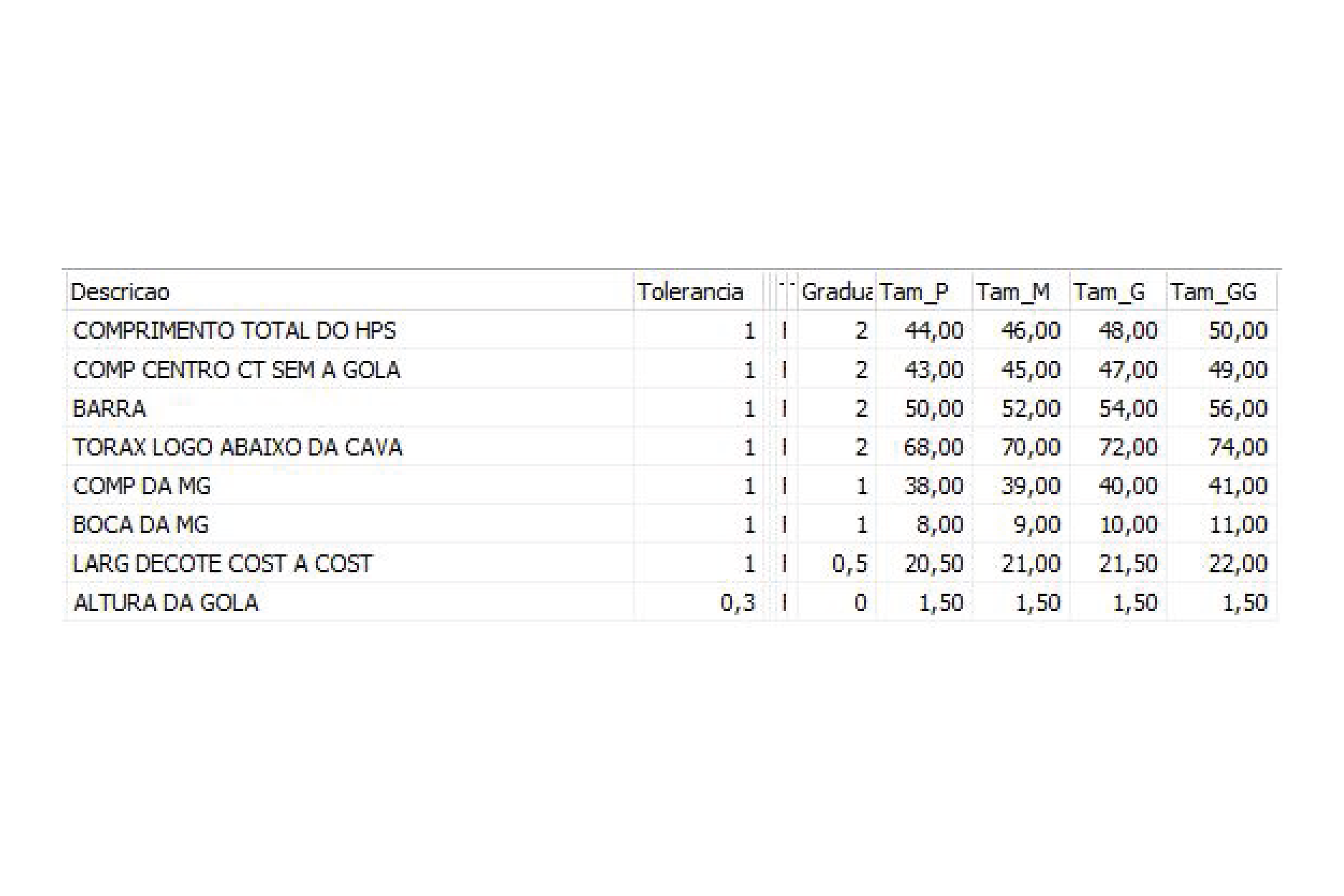
Task: Click the Tam_M column header
Action: pyautogui.click(x=1021, y=292)
